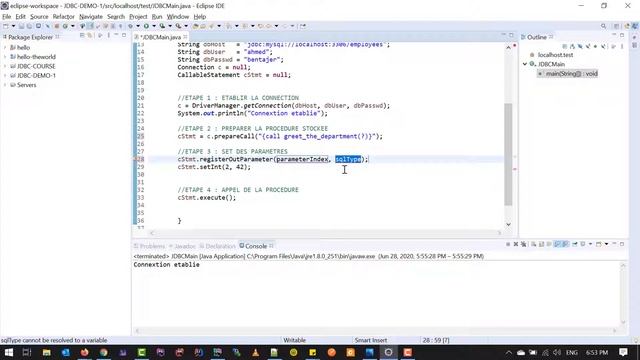Click the editor scroll down arrow

click(x=508, y=224)
